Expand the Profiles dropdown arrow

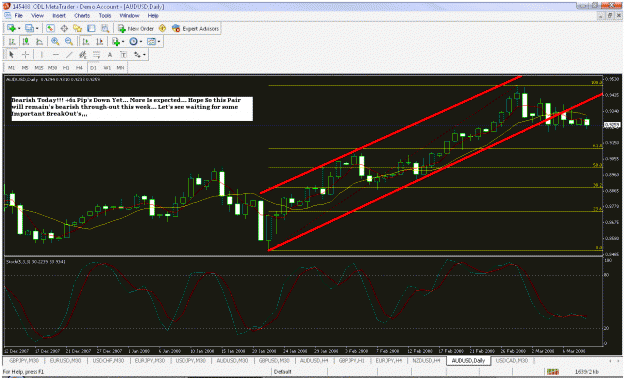click(37, 29)
